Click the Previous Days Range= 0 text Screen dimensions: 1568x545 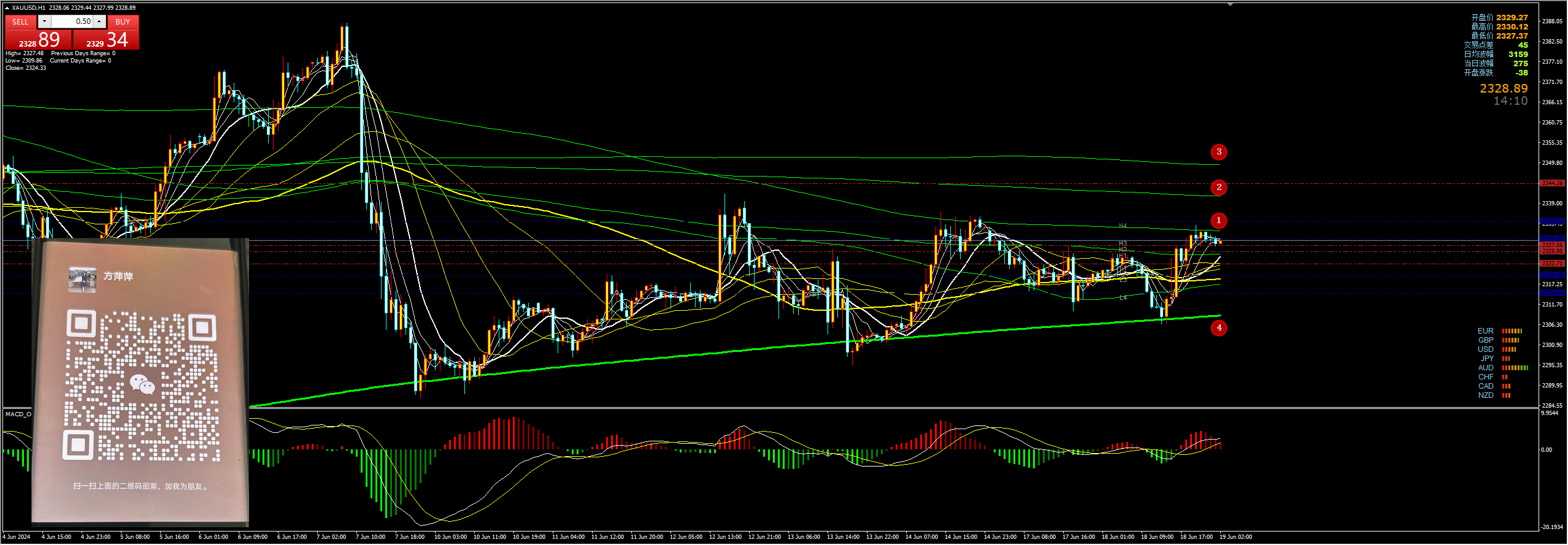[x=83, y=53]
